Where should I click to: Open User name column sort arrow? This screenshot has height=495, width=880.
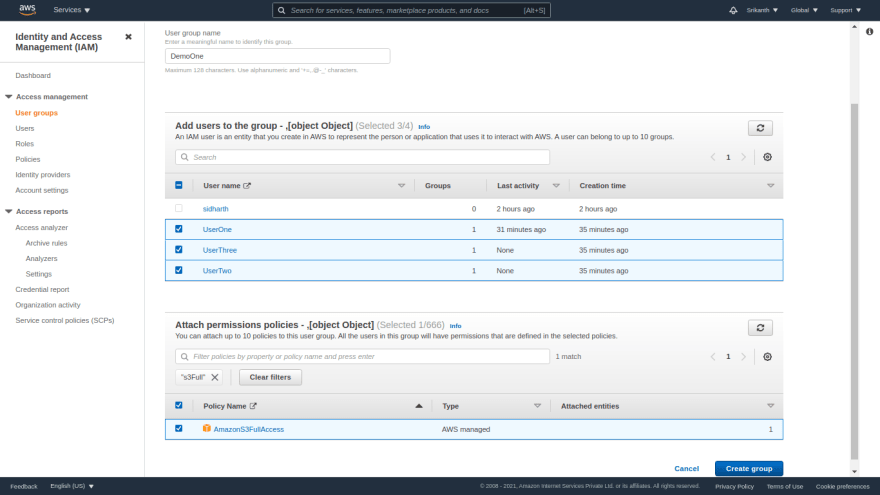point(401,186)
